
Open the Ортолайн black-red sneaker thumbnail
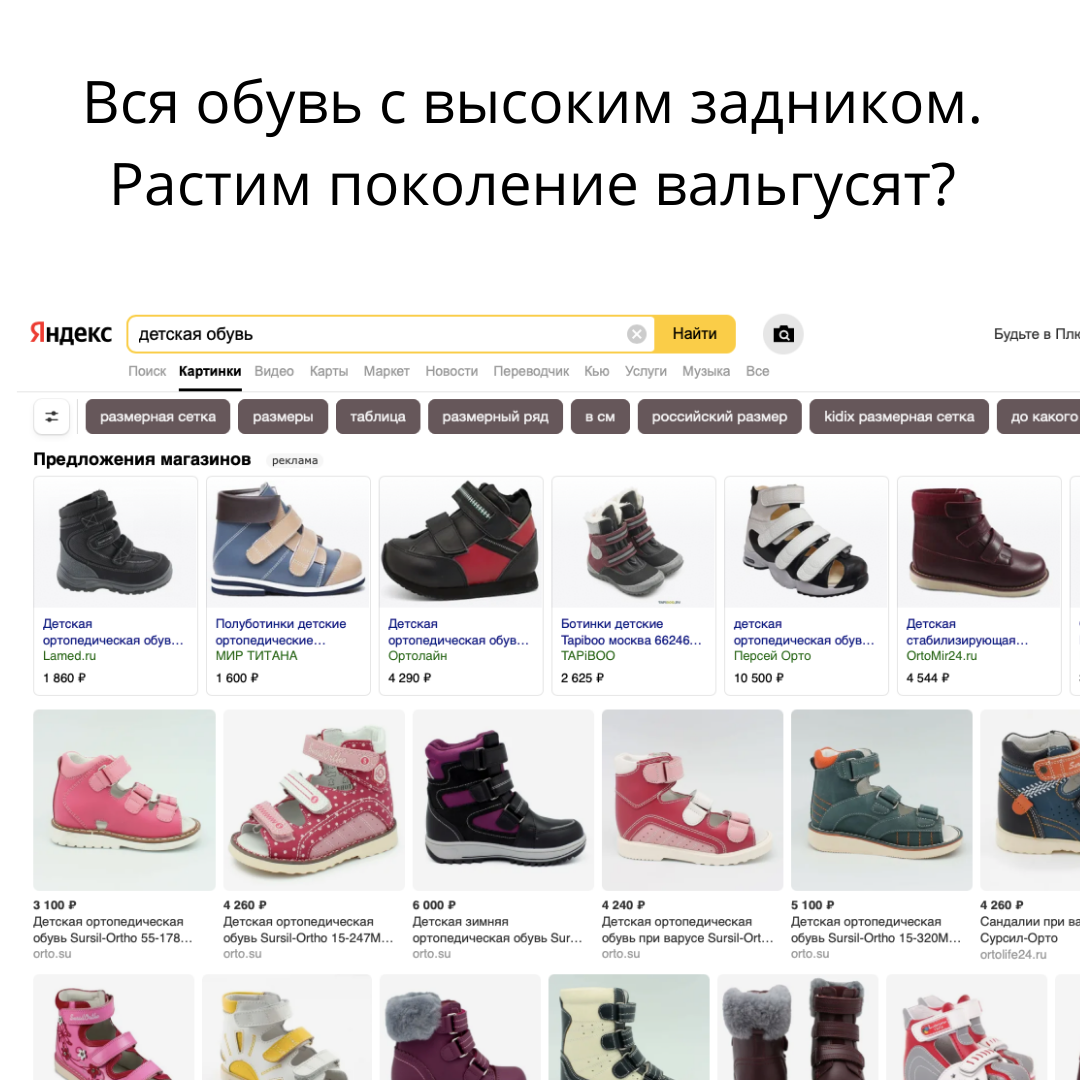pyautogui.click(x=461, y=542)
